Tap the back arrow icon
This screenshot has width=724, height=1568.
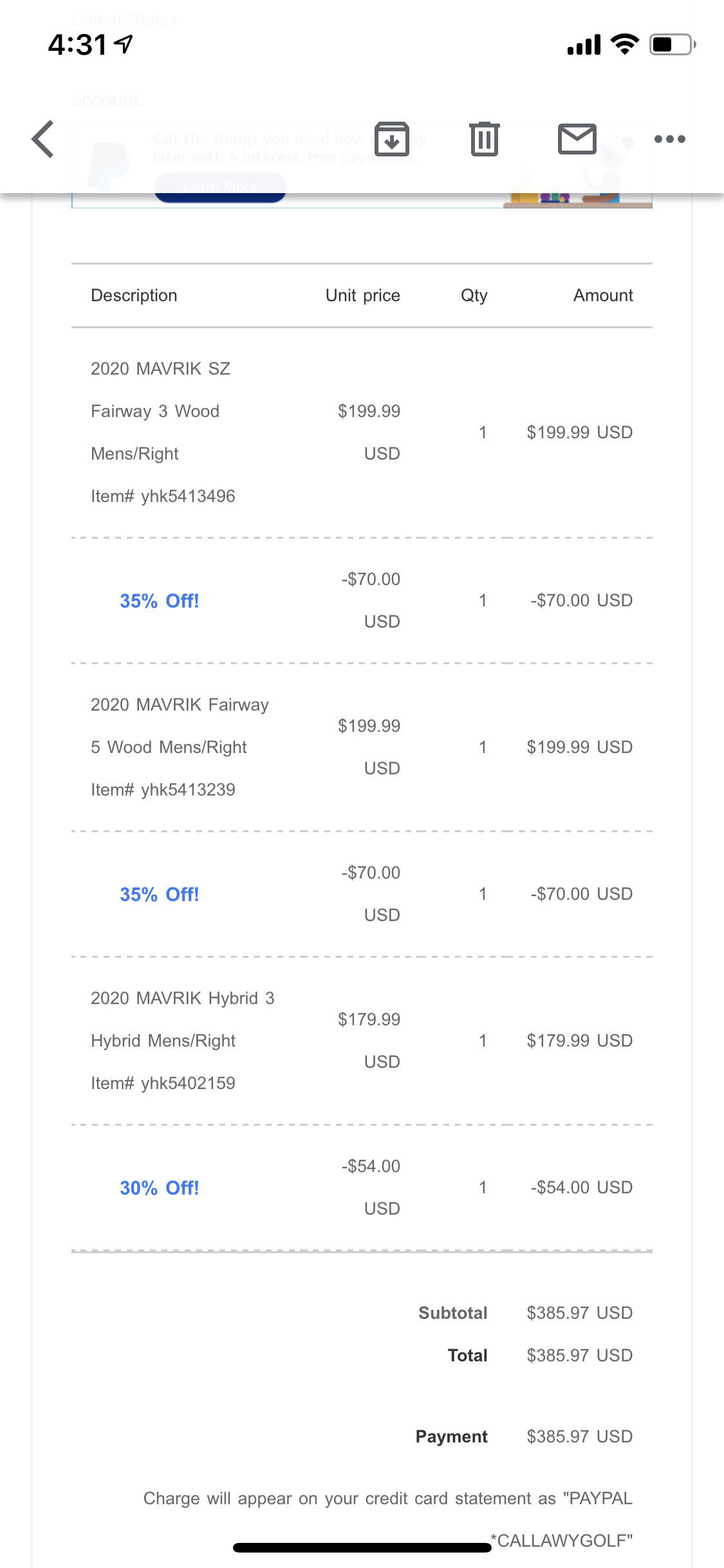43,139
